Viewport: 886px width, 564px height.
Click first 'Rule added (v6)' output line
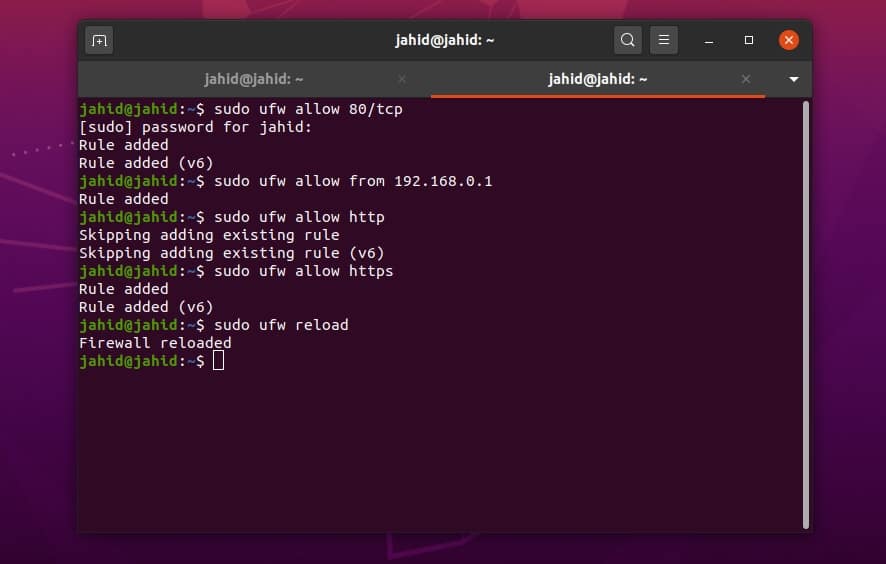point(146,163)
